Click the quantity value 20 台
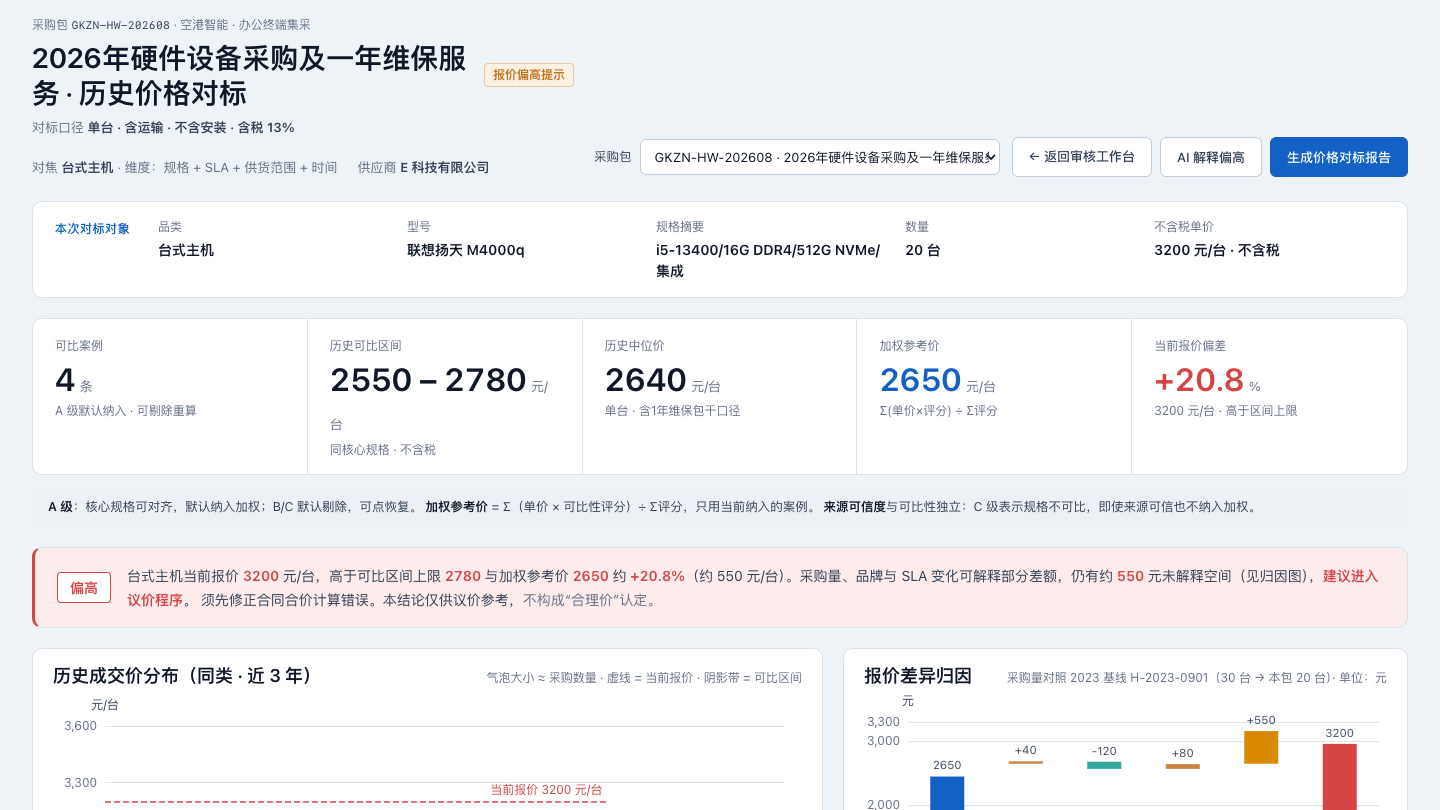This screenshot has width=1440, height=810. click(x=923, y=250)
